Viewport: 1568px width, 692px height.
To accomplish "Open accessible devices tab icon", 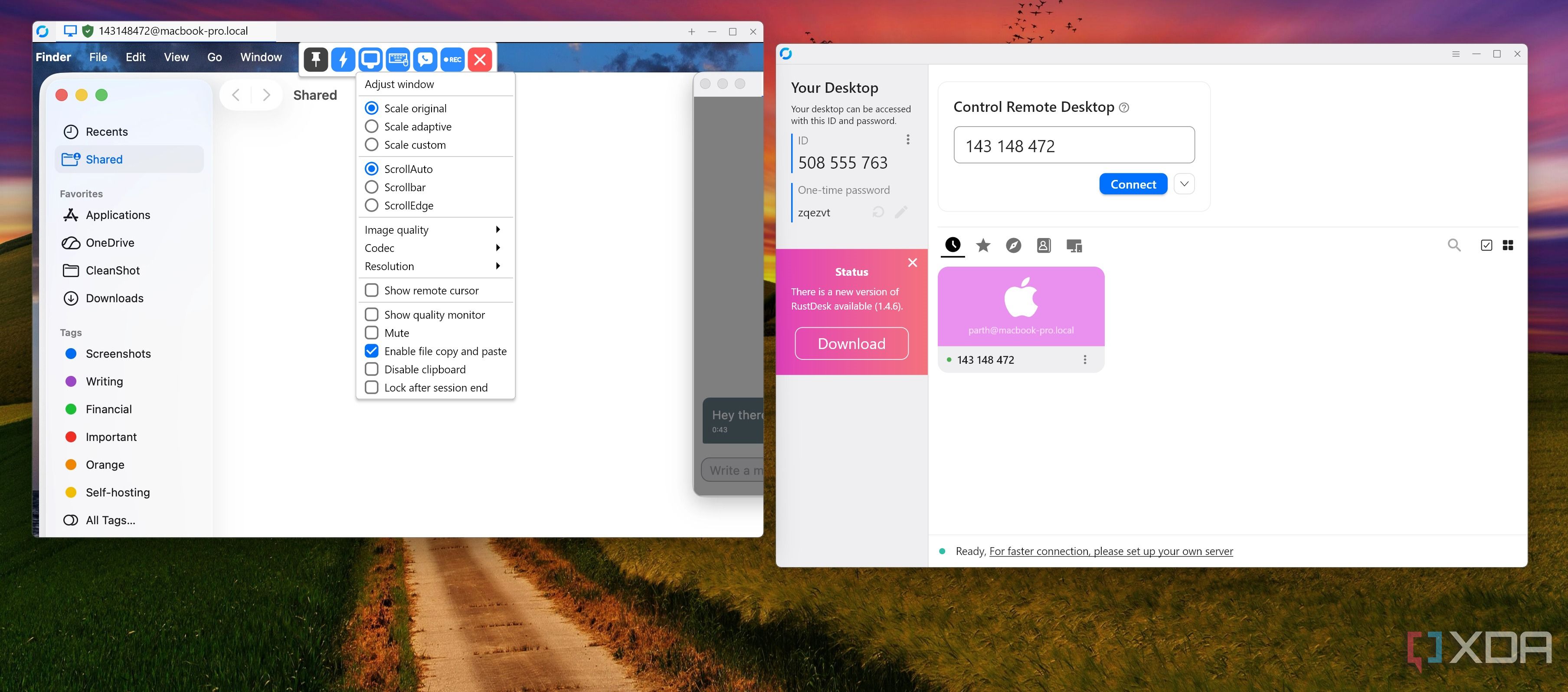I will [x=1074, y=246].
